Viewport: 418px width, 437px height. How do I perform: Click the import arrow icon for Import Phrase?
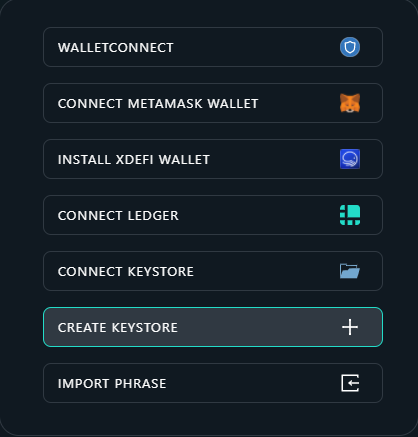(350, 383)
